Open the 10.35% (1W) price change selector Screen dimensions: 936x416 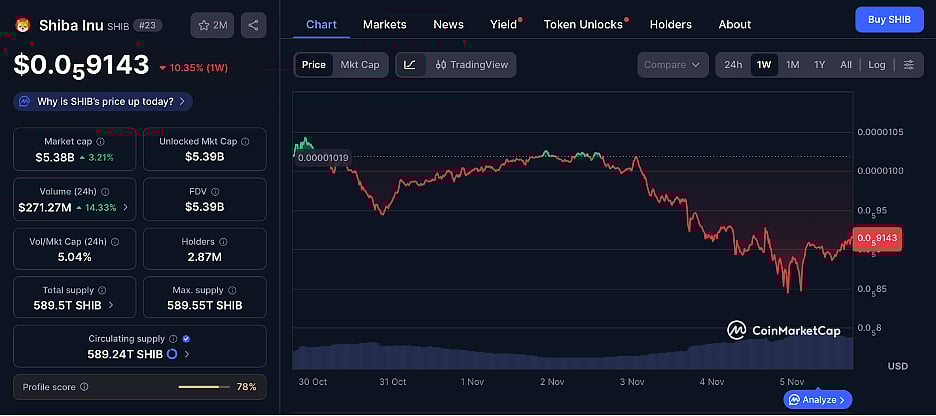pos(193,68)
